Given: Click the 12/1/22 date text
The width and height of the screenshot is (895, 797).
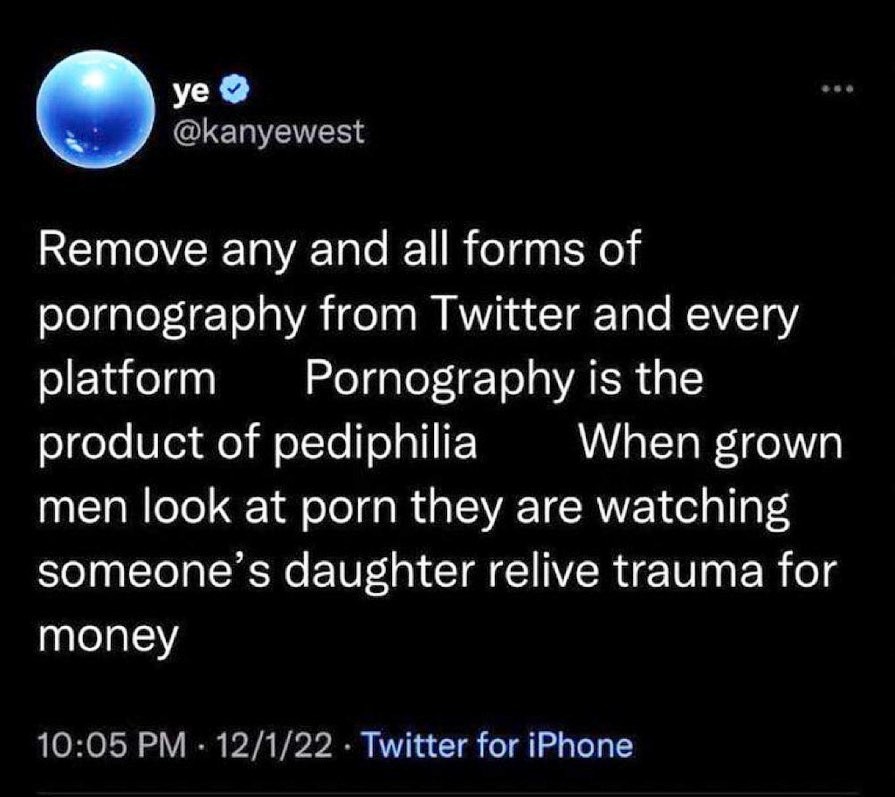Looking at the screenshot, I should [x=275, y=745].
